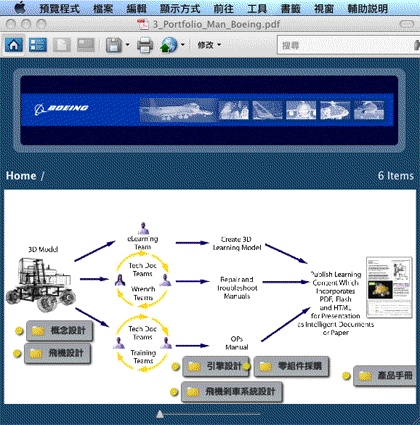This screenshot has width=420, height=425.
Task: Open the 預覽程式 menu
Action: coord(60,8)
